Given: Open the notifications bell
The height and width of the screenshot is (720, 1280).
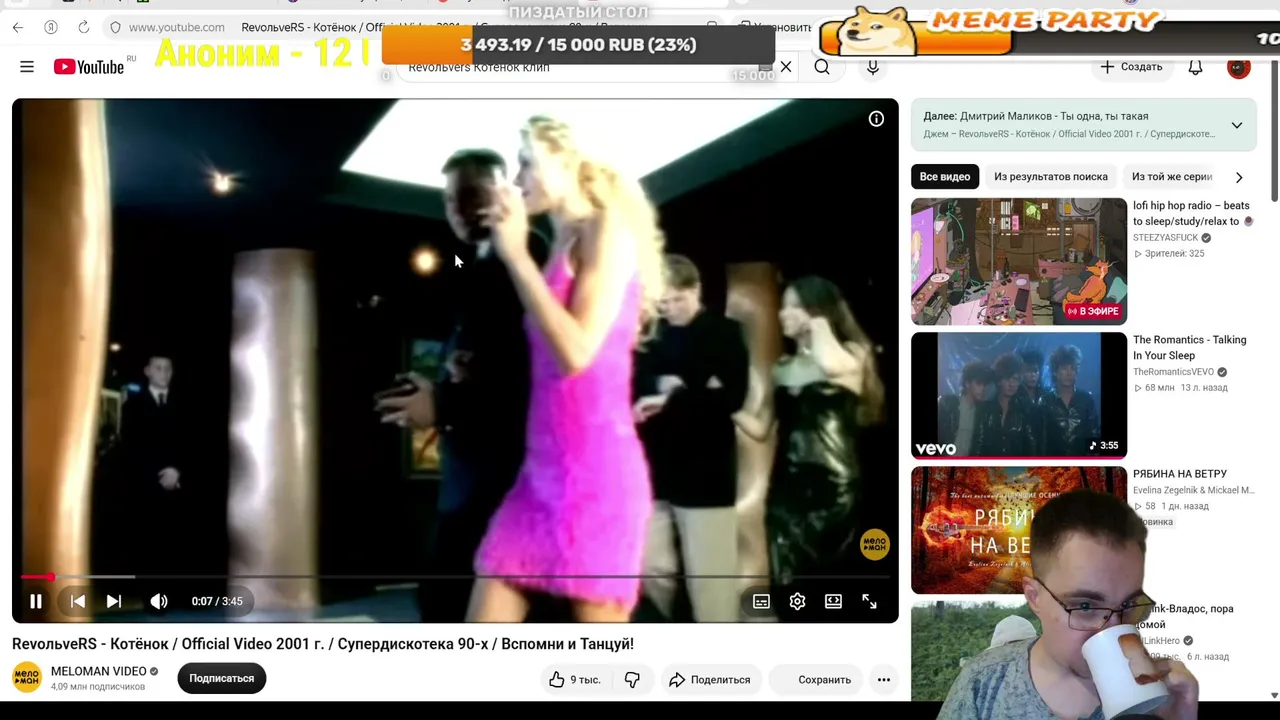Looking at the screenshot, I should pos(1195,67).
